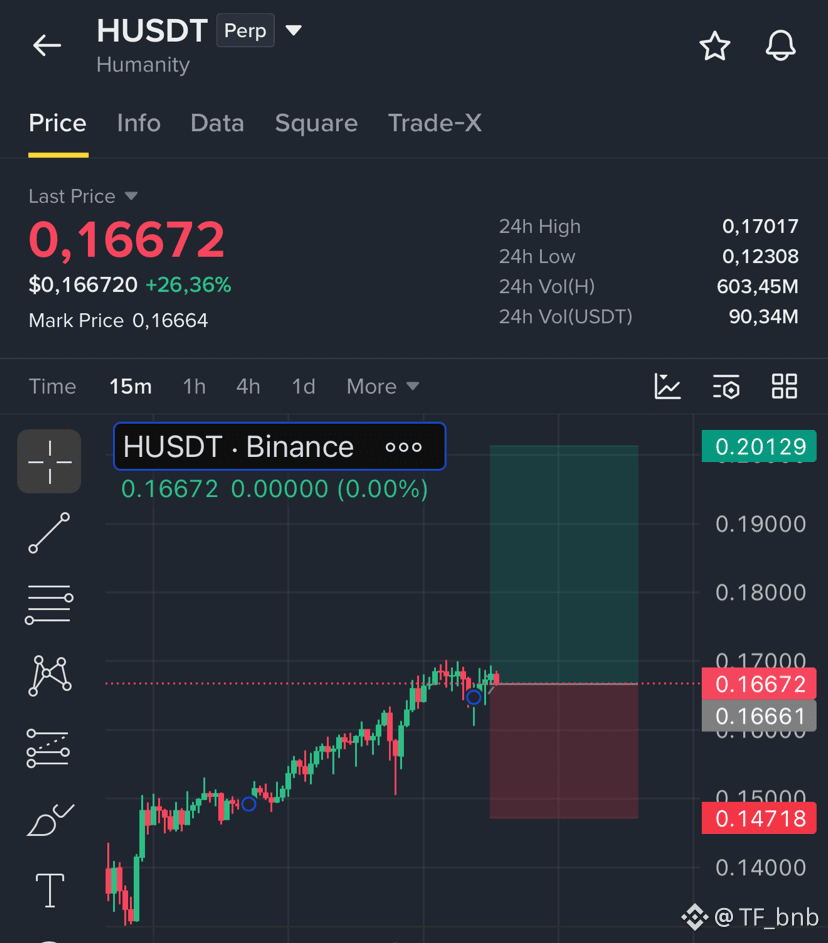This screenshot has height=943, width=828.
Task: Open price alerts with bell icon
Action: pyautogui.click(x=780, y=46)
